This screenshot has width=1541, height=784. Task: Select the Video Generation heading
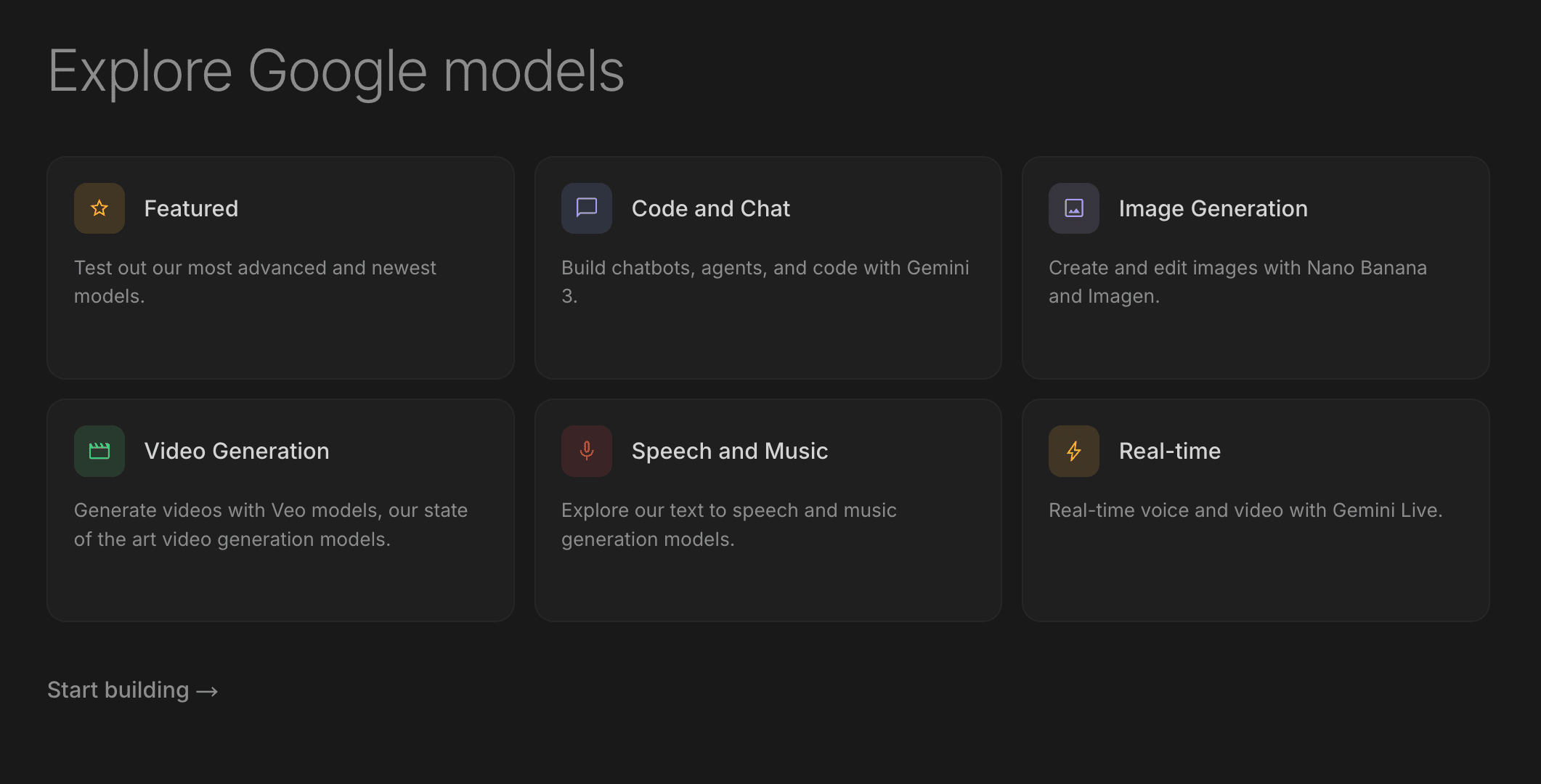point(237,451)
